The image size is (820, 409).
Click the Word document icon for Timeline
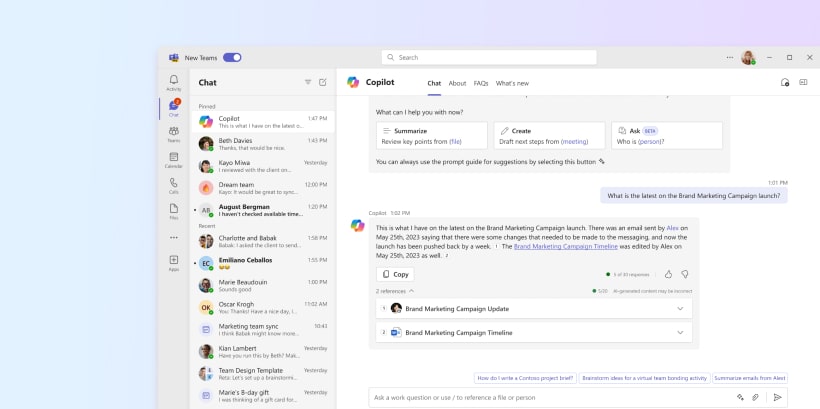pyautogui.click(x=396, y=333)
